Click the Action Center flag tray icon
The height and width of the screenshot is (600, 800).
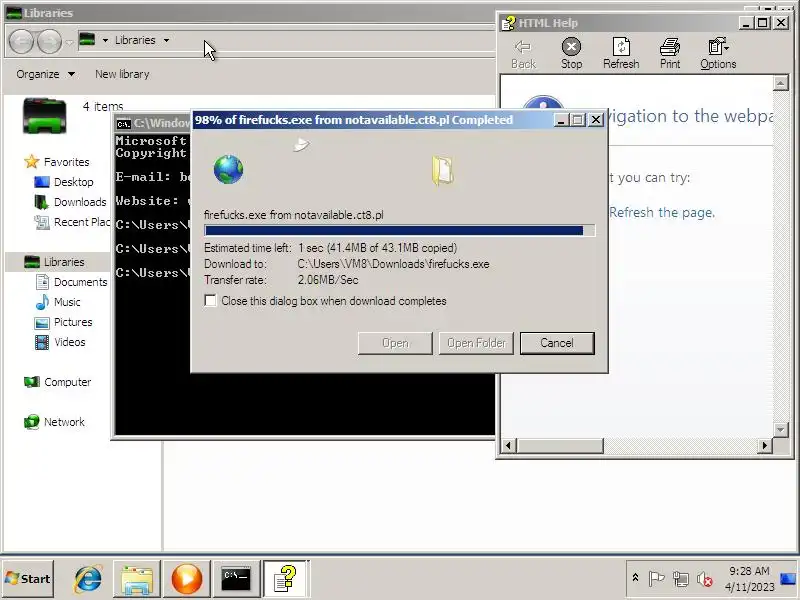coord(656,579)
